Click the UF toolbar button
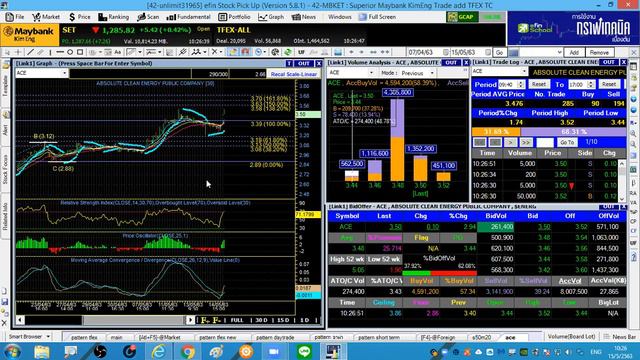 tap(302, 52)
